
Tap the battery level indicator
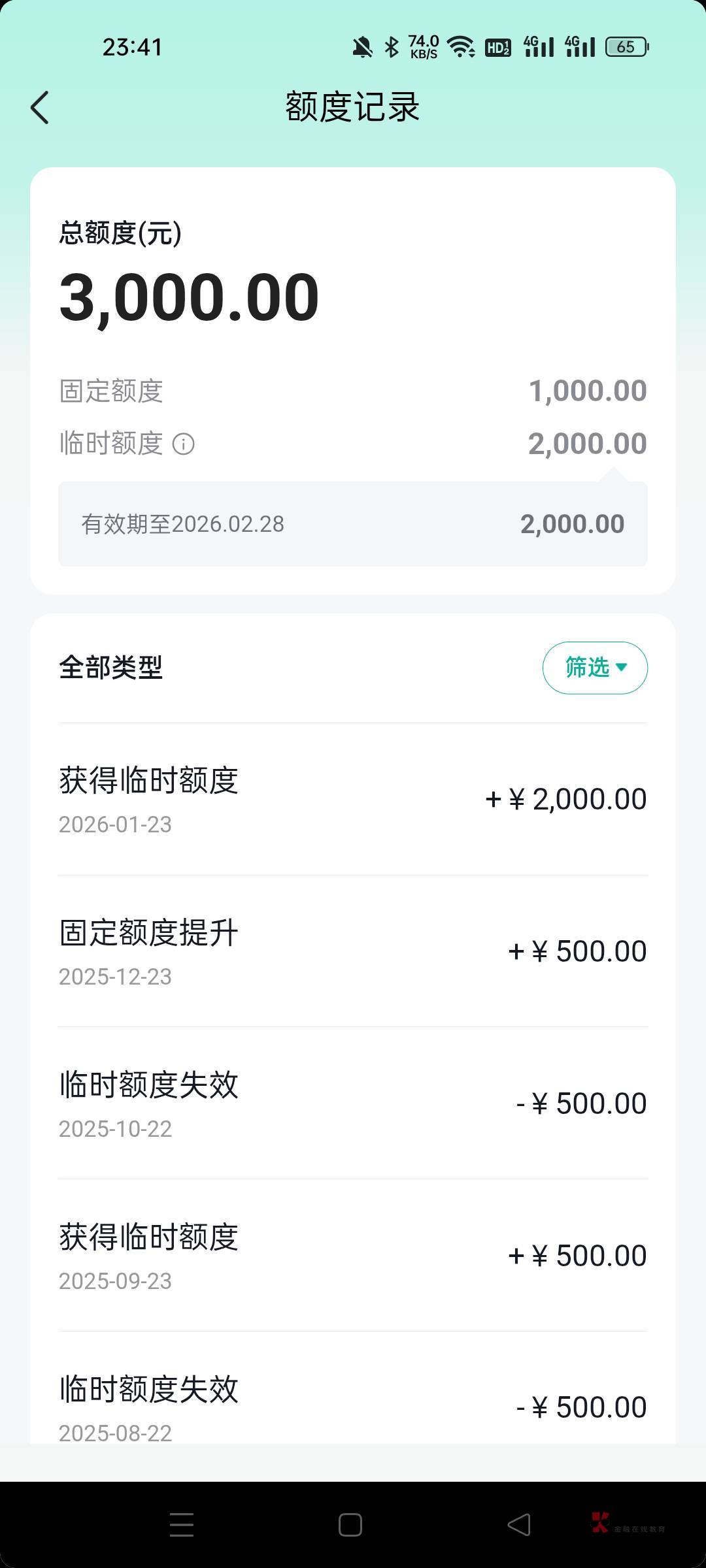(627, 47)
